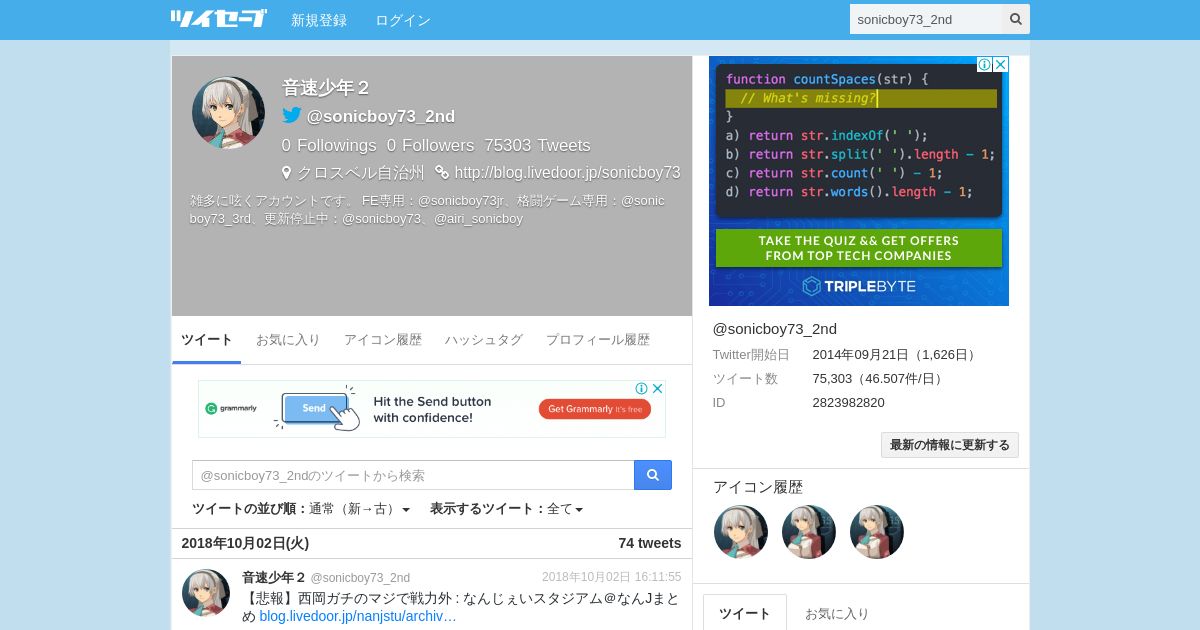Click the クロスベル自治州 location text
This screenshot has width=1200, height=630.
(361, 172)
